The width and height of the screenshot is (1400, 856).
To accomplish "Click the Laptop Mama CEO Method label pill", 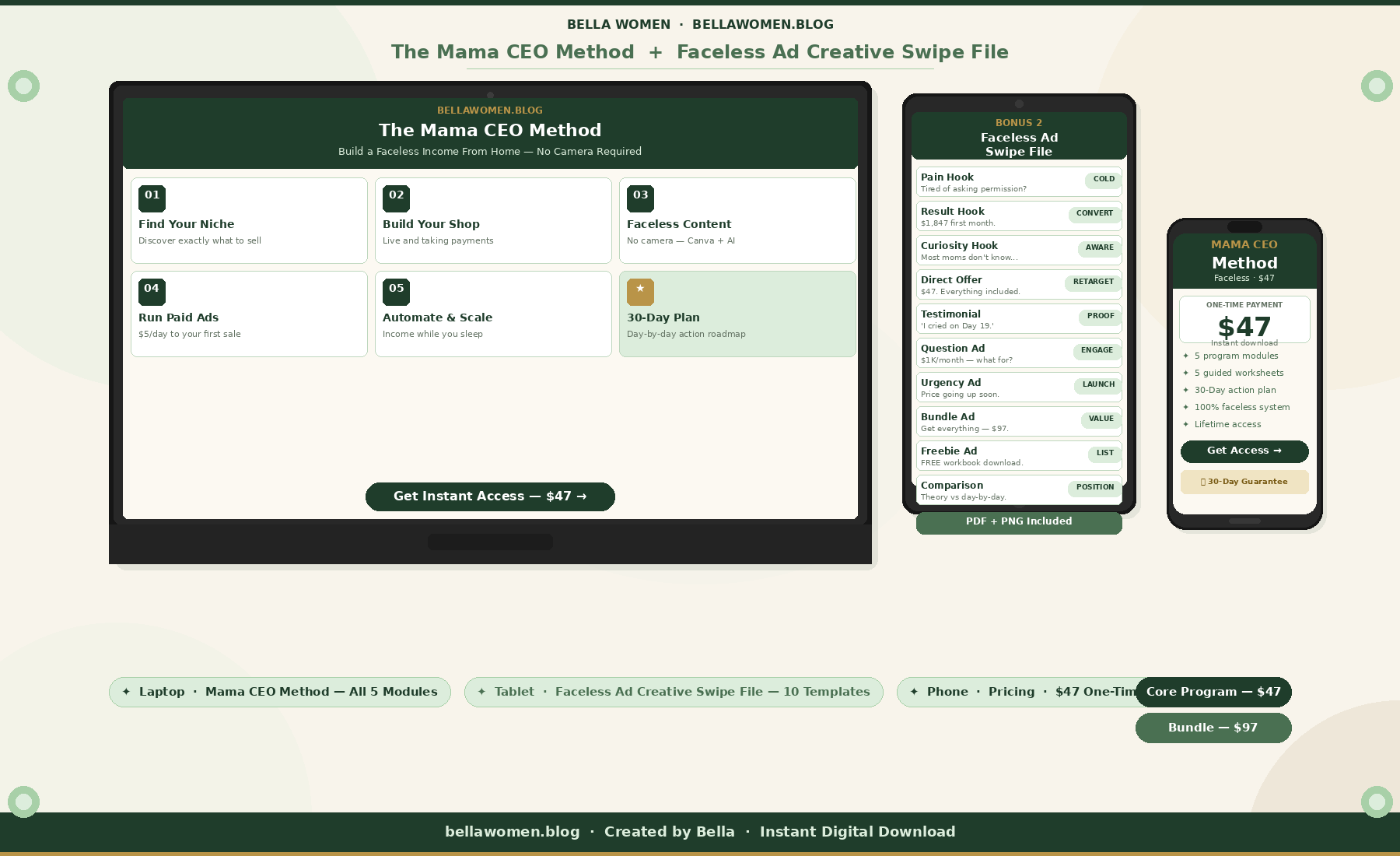I will (x=280, y=692).
